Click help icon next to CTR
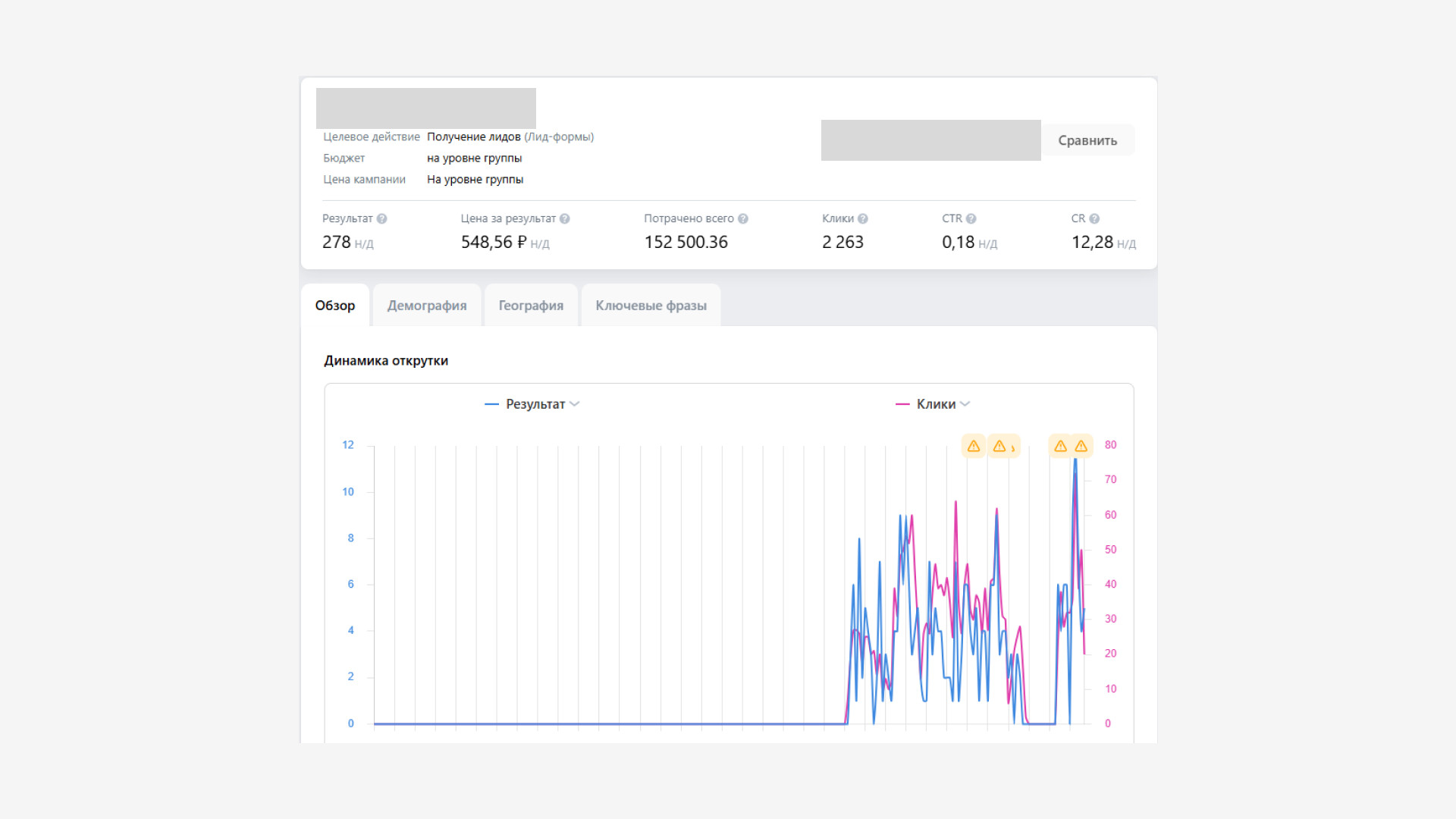Viewport: 1456px width, 819px height. tap(971, 219)
